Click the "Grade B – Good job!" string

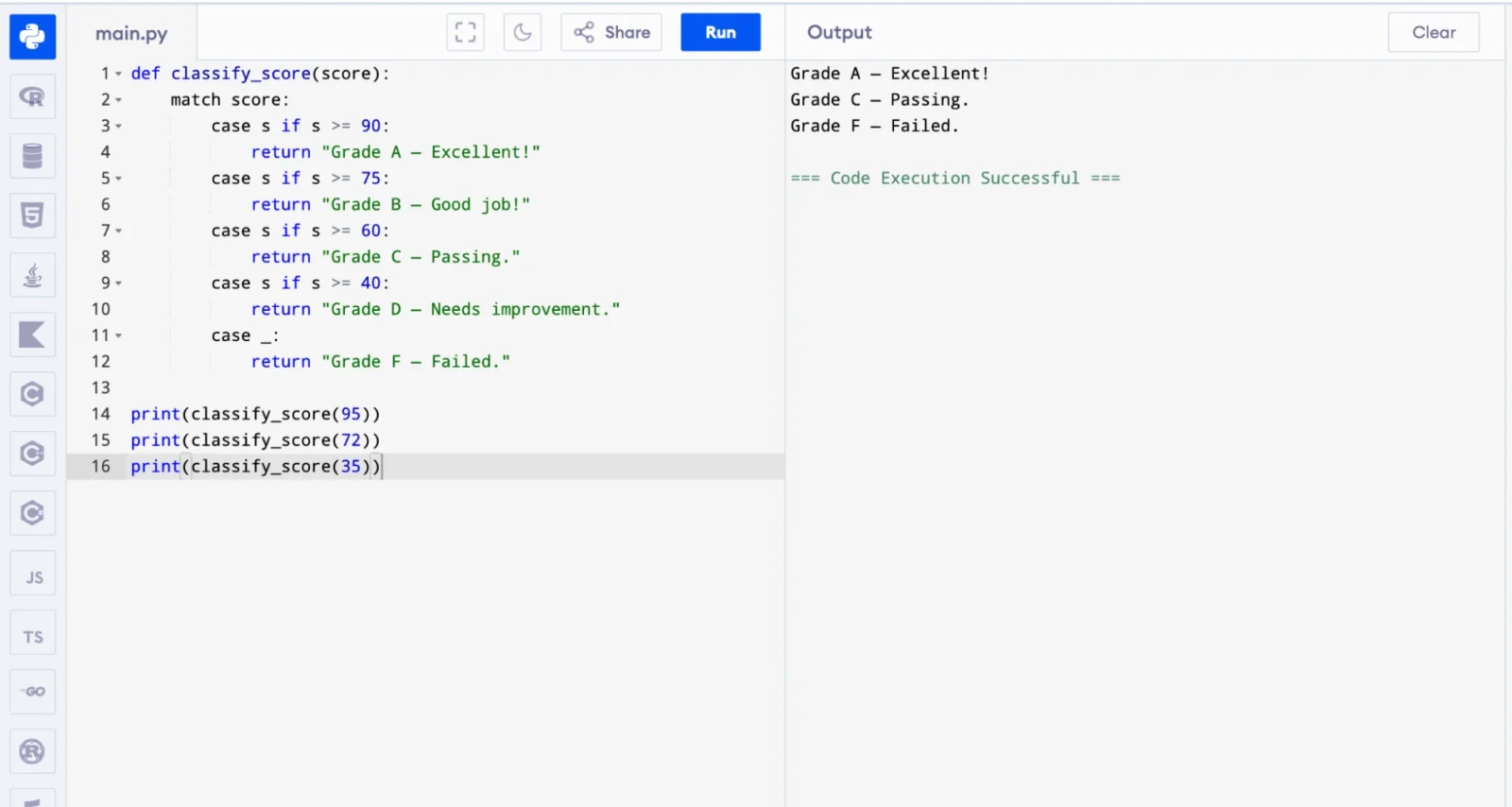click(x=425, y=204)
